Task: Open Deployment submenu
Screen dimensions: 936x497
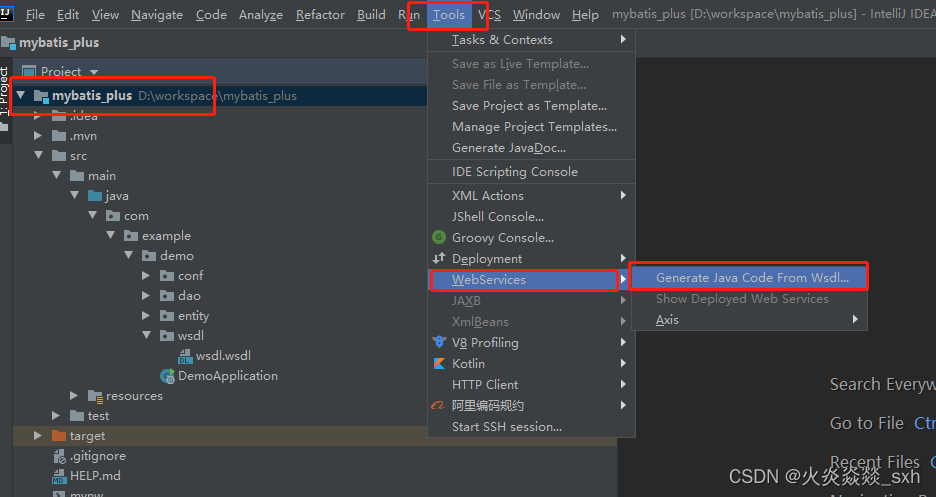Action: (x=531, y=258)
